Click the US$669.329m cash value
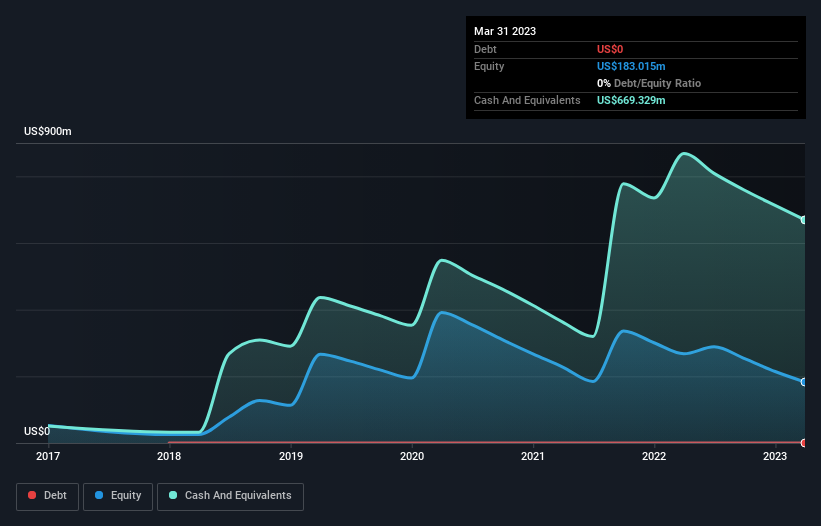This screenshot has height=526, width=821. click(x=631, y=100)
